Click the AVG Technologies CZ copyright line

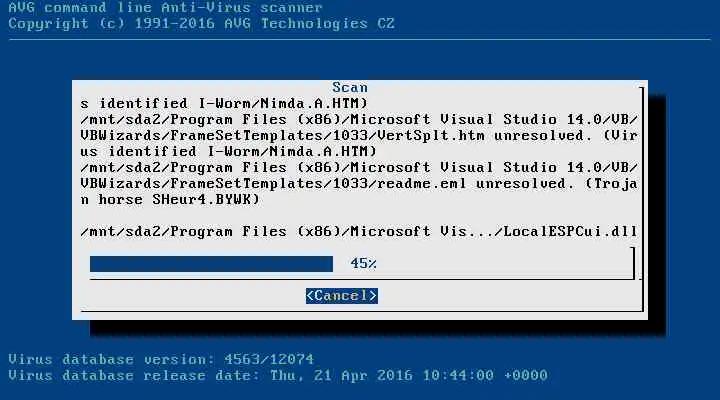pos(202,23)
